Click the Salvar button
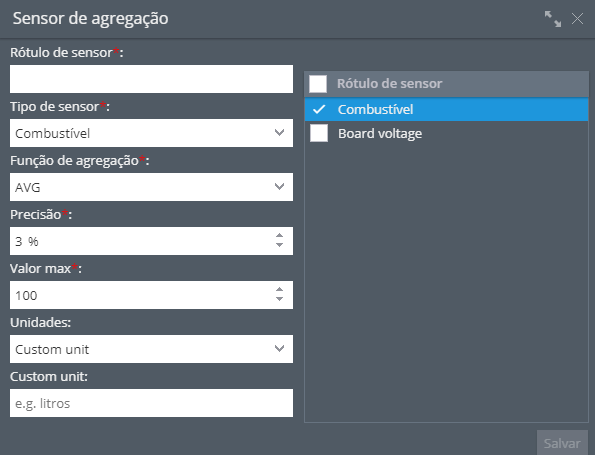 point(562,442)
